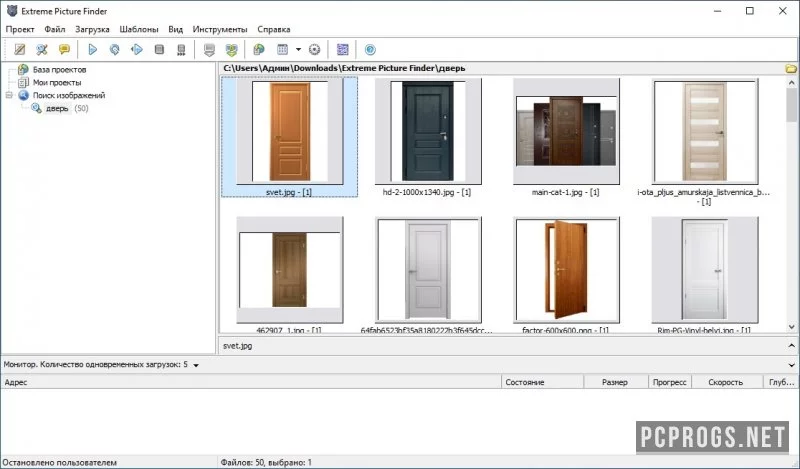Screen dimensions: 800x469
Task: Click the Глуб… column header
Action: (781, 382)
